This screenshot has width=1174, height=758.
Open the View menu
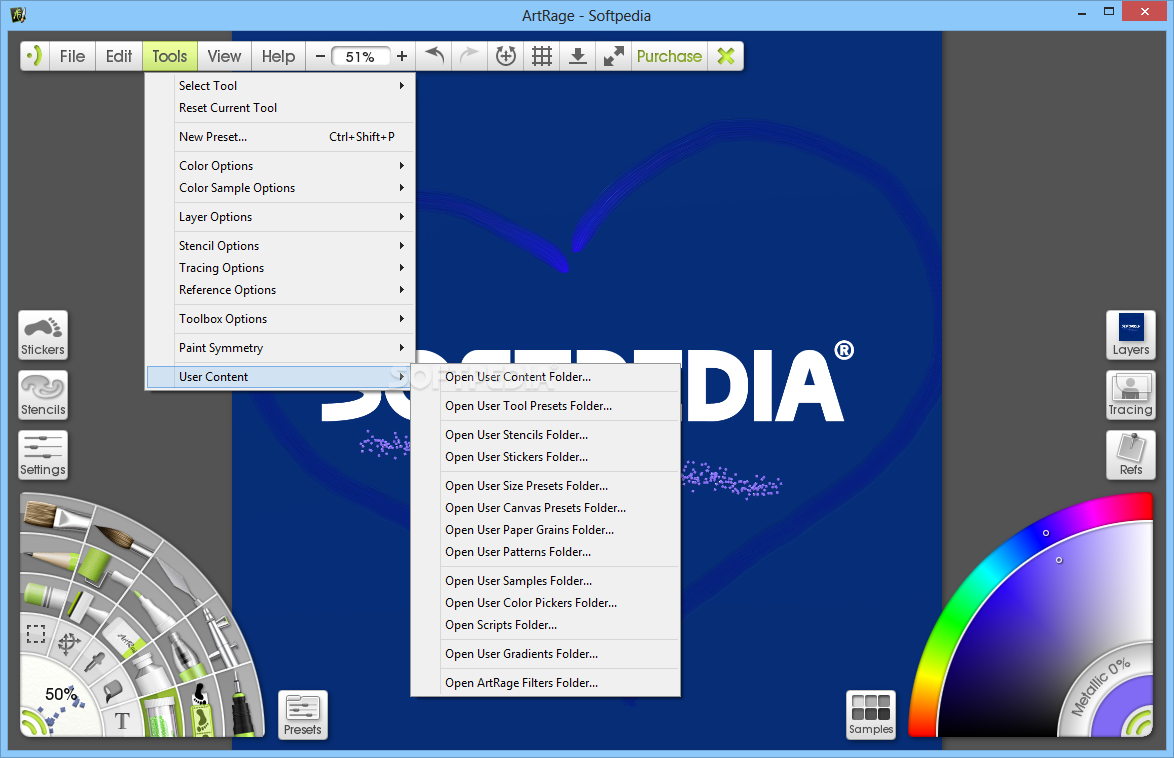224,56
